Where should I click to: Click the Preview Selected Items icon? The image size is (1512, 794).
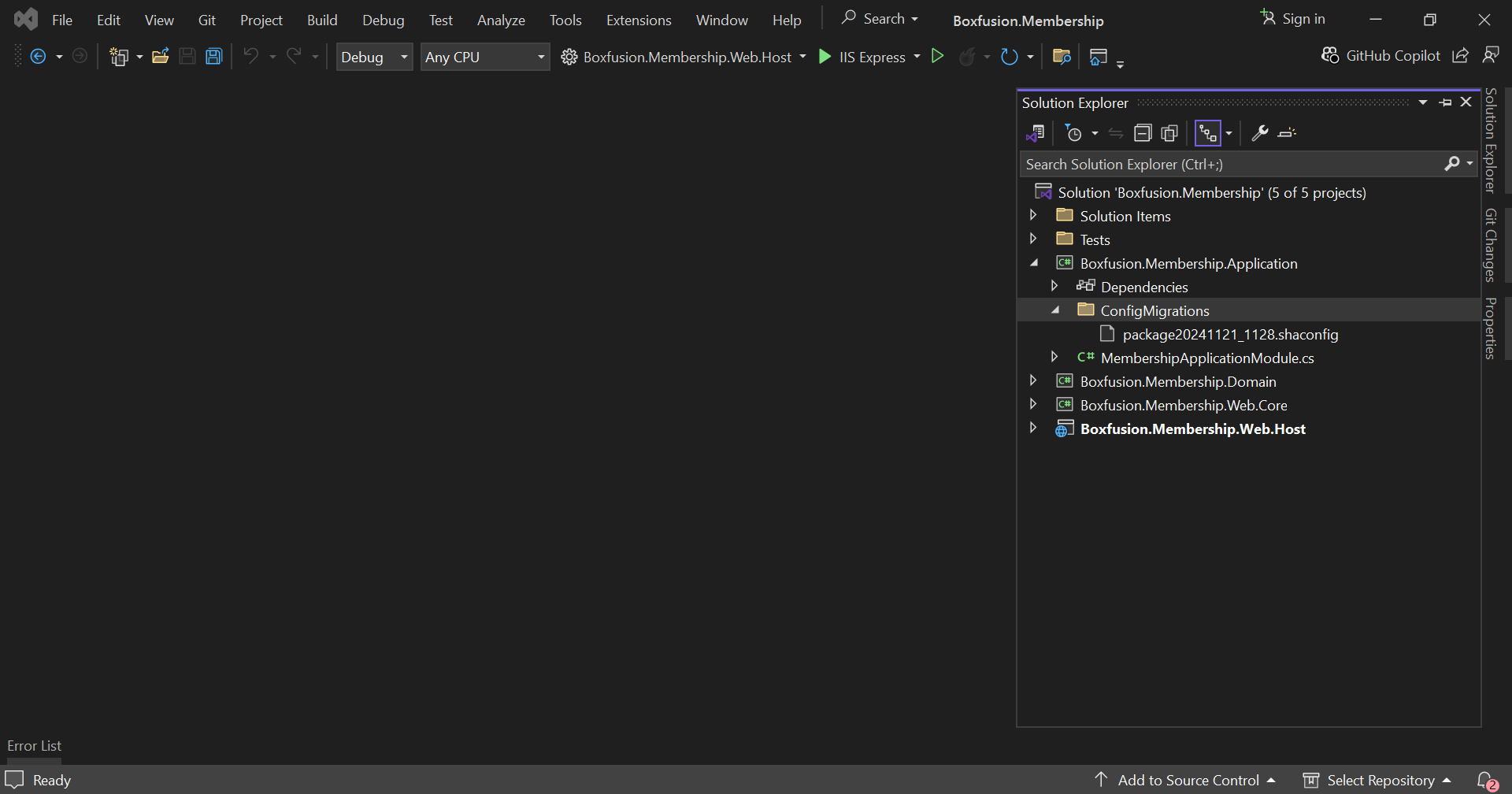(1287, 133)
